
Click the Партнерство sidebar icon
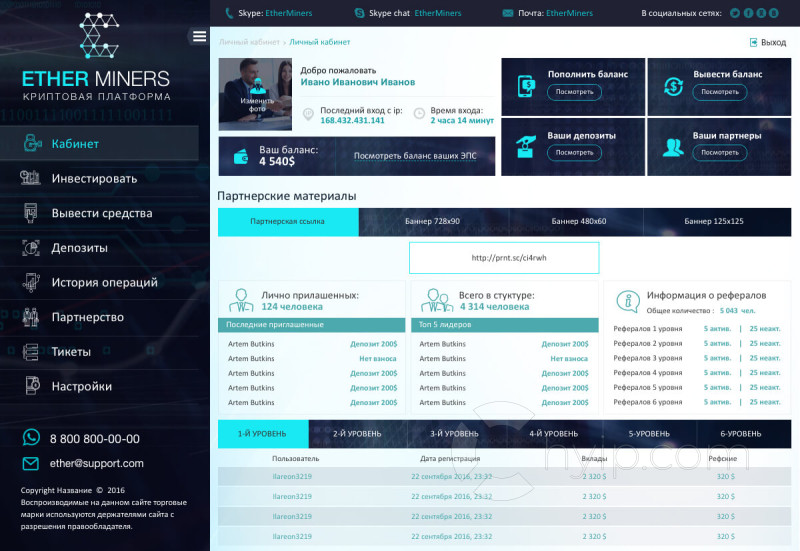[x=31, y=317]
